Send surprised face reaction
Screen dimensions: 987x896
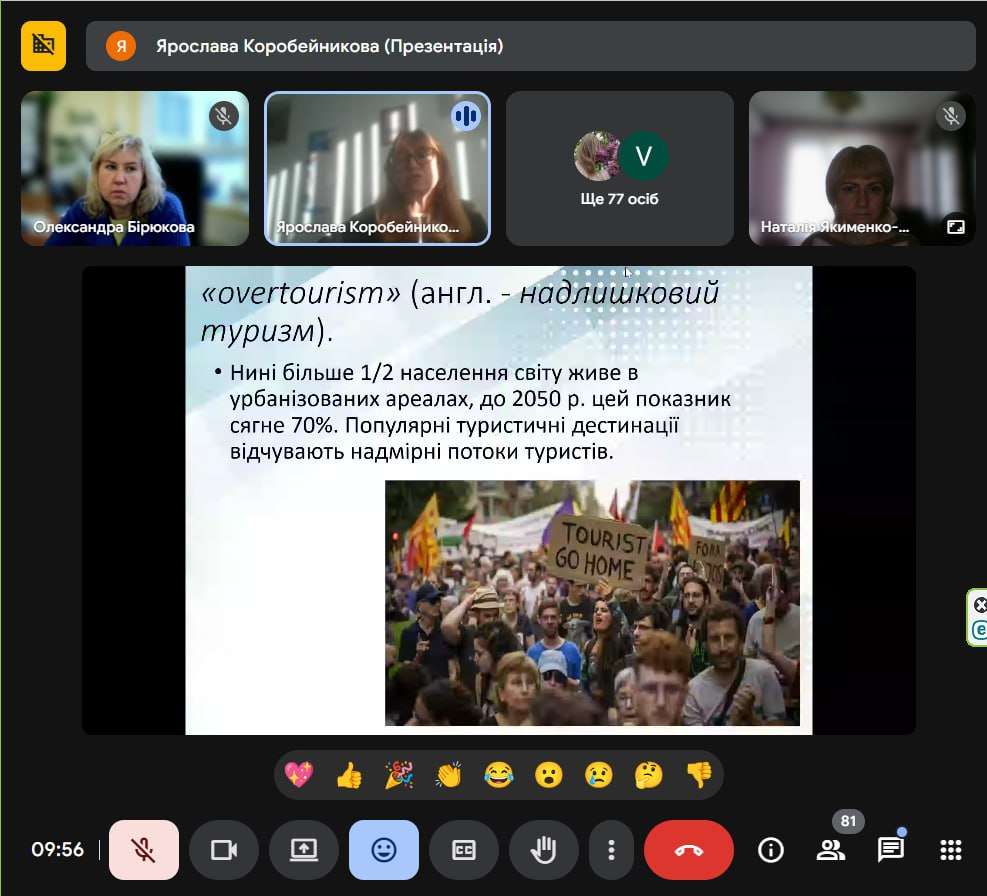[548, 774]
